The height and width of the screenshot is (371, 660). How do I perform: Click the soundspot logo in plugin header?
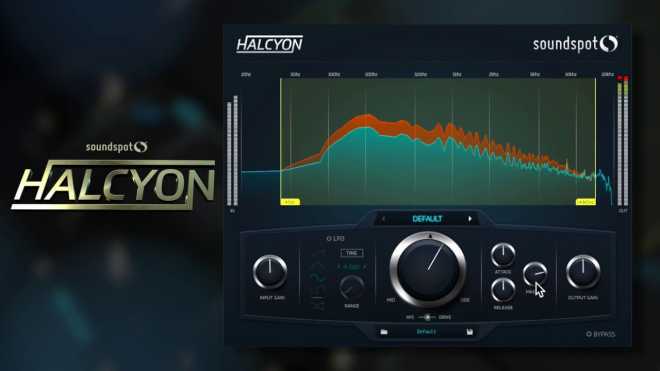coord(575,44)
